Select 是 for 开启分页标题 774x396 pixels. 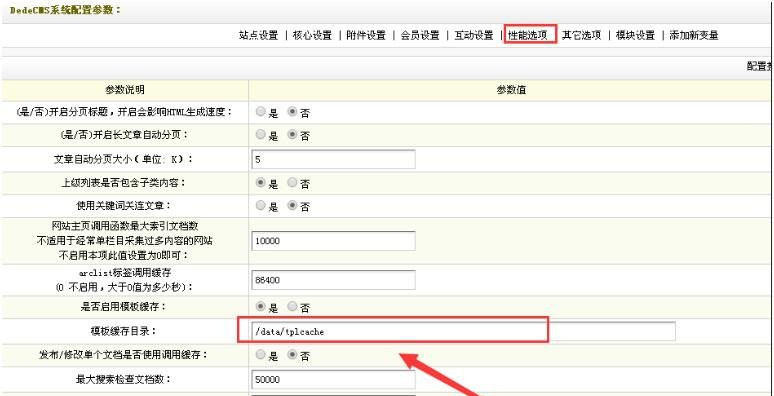(260, 112)
